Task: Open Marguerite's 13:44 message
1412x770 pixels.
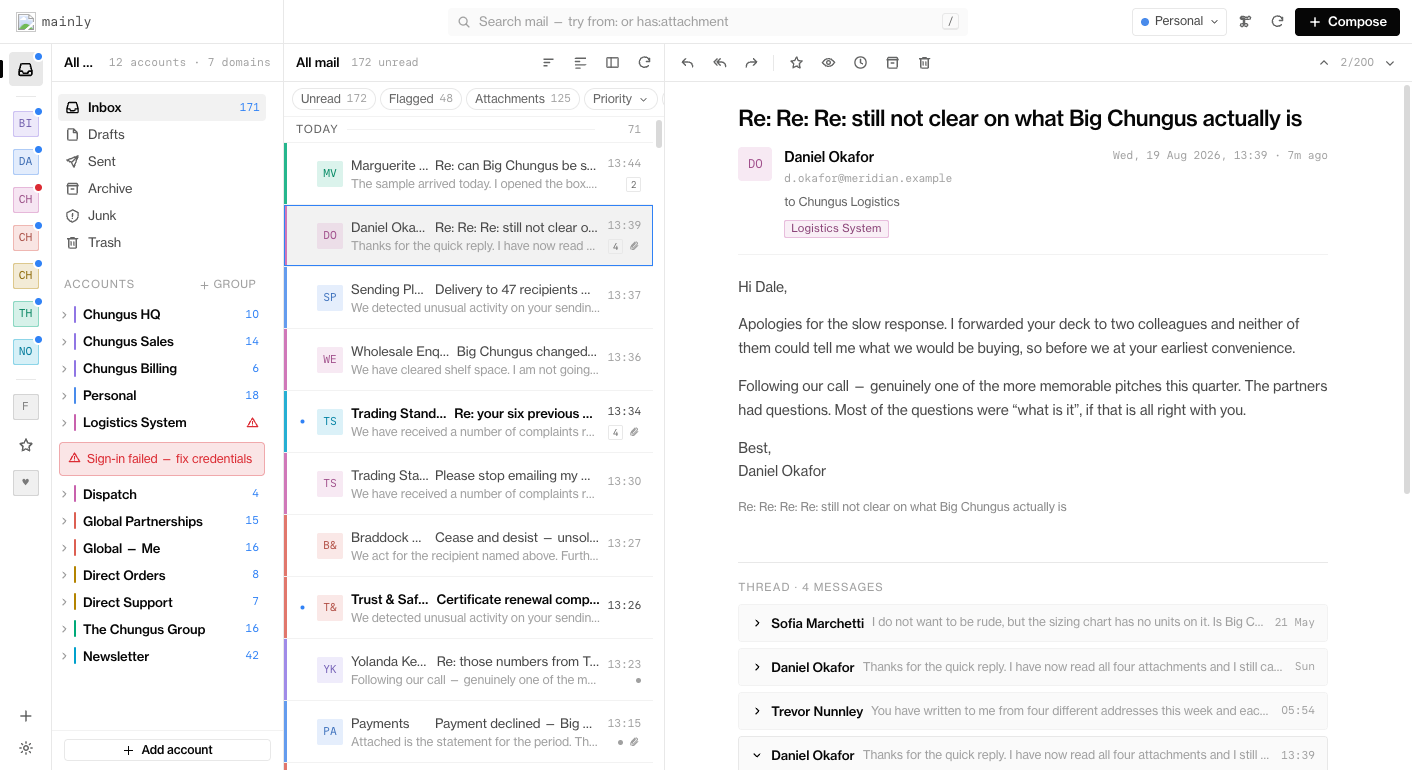Action: [x=469, y=174]
